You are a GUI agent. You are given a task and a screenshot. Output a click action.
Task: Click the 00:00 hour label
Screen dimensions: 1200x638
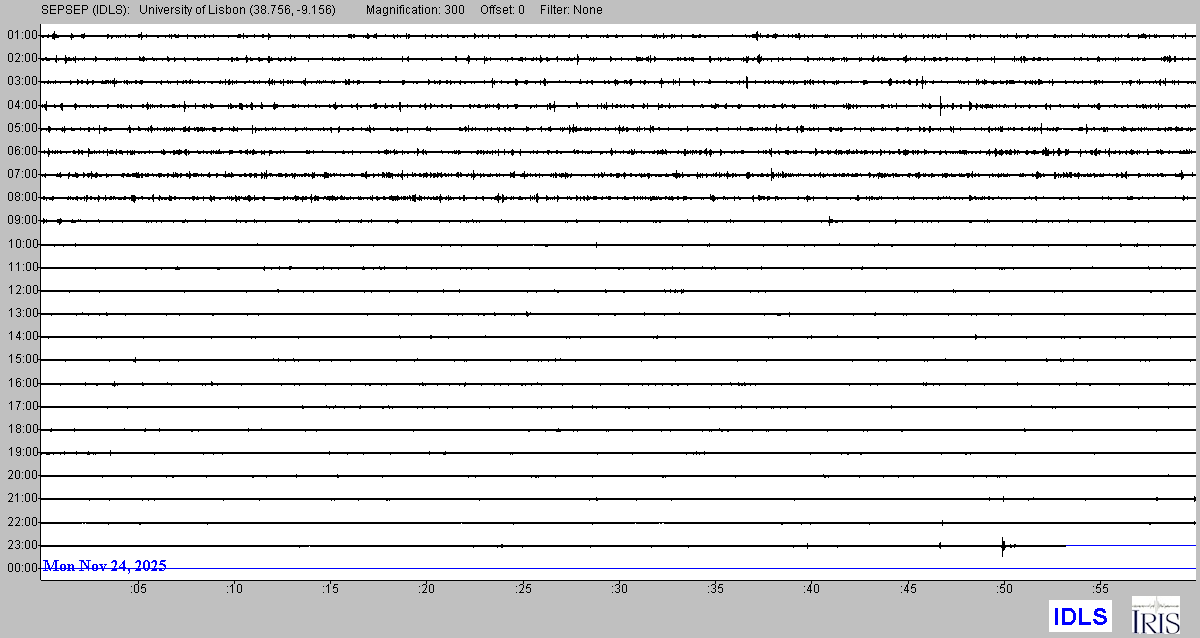(x=22, y=568)
